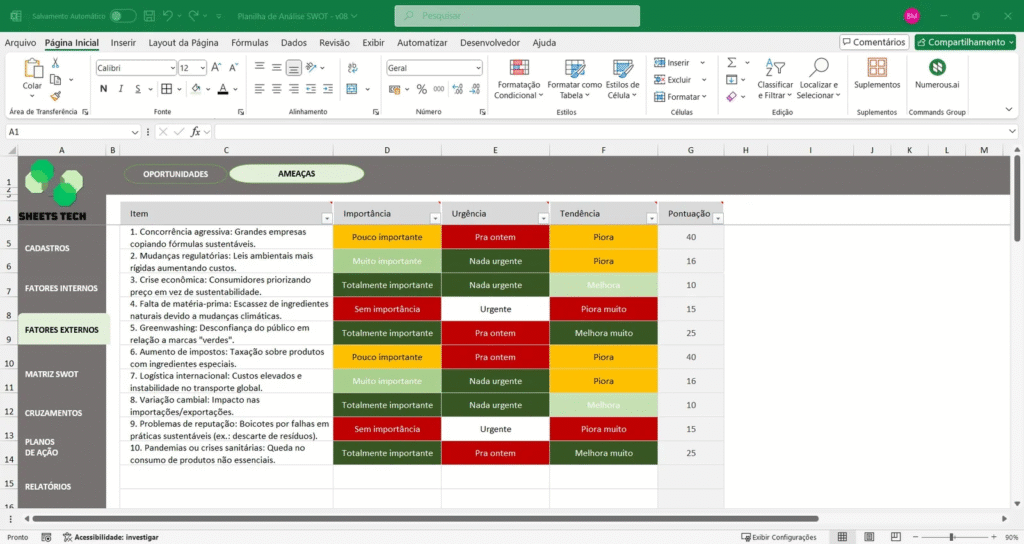Screen dimensions: 1024x544
Task: Open the Importância column filter dropdown
Action: point(434,218)
